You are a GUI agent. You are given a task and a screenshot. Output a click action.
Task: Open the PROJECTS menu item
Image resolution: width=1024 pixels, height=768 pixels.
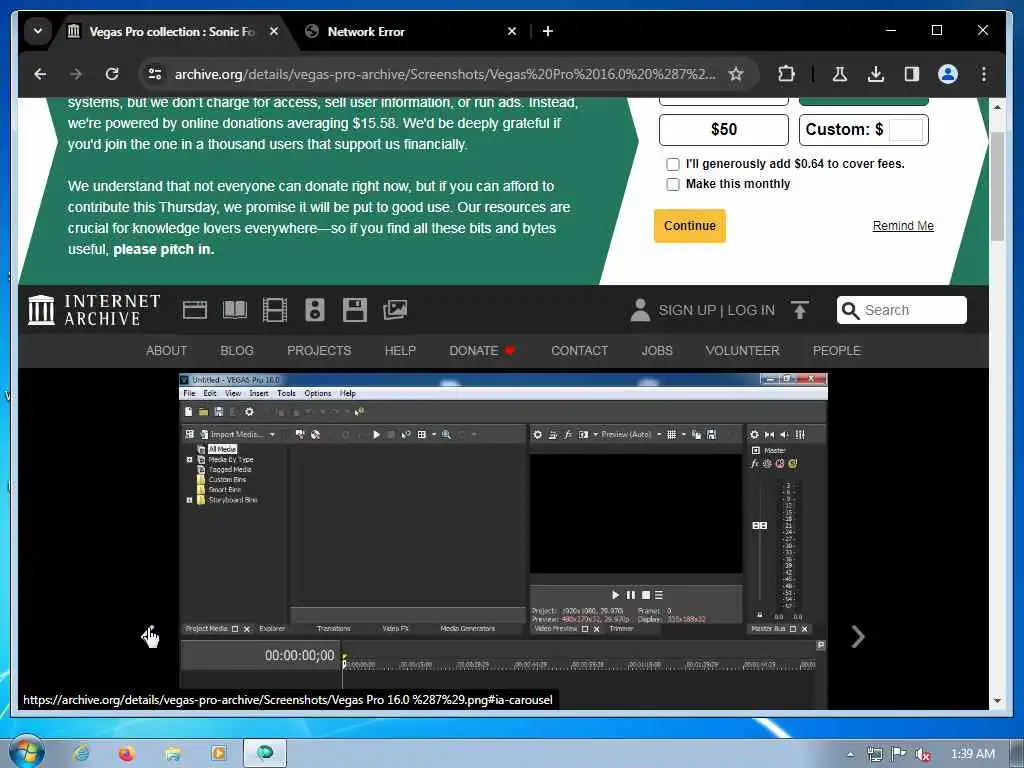coord(319,351)
